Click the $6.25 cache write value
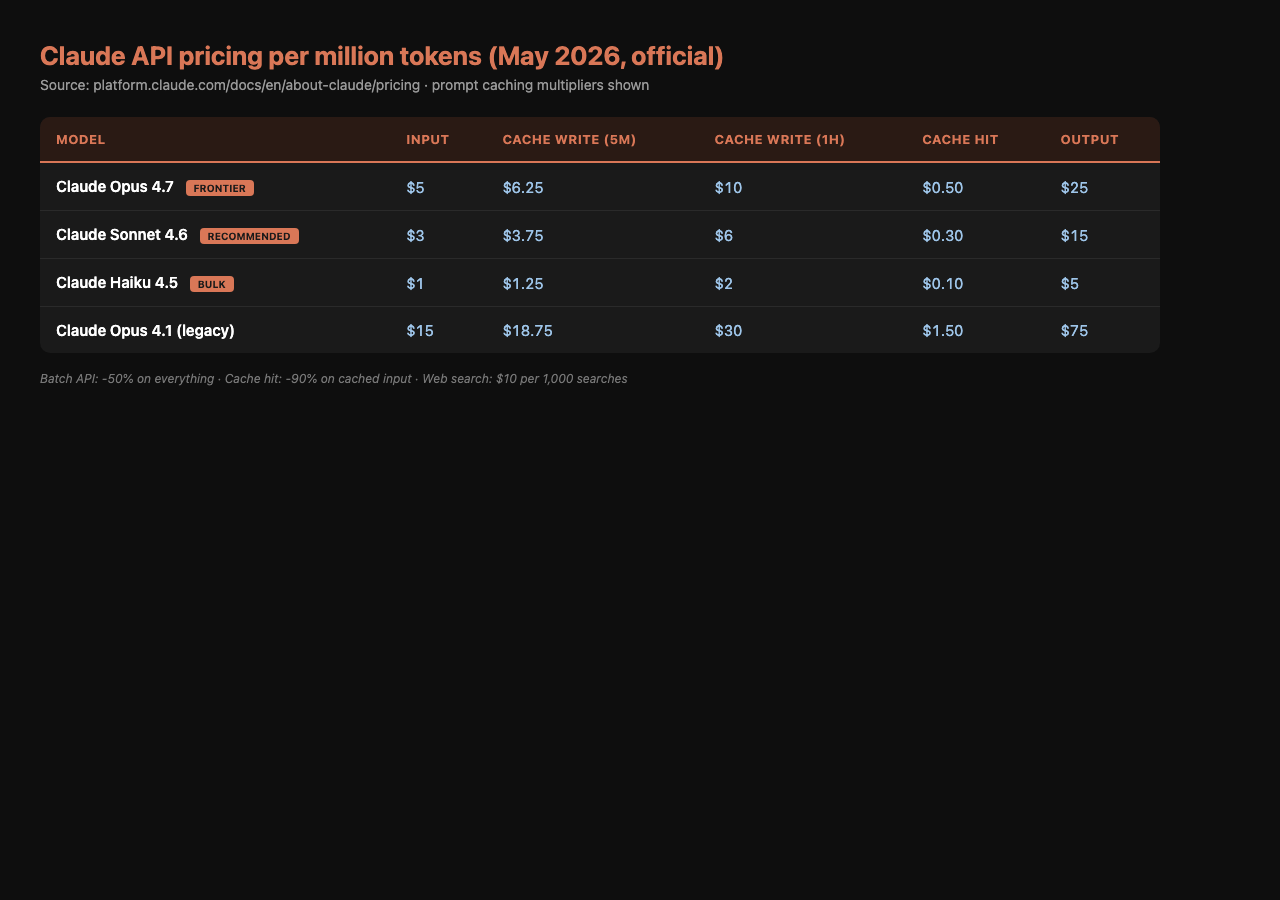Screen dimensions: 1280x900 click(523, 187)
